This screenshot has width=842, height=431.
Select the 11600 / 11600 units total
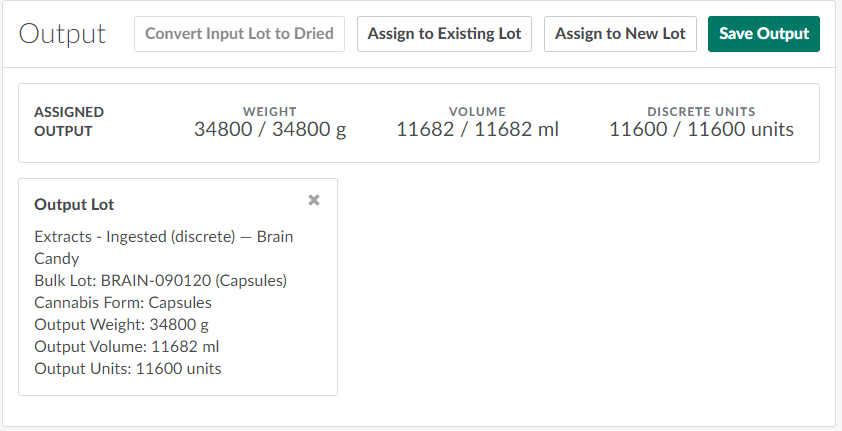coord(701,130)
